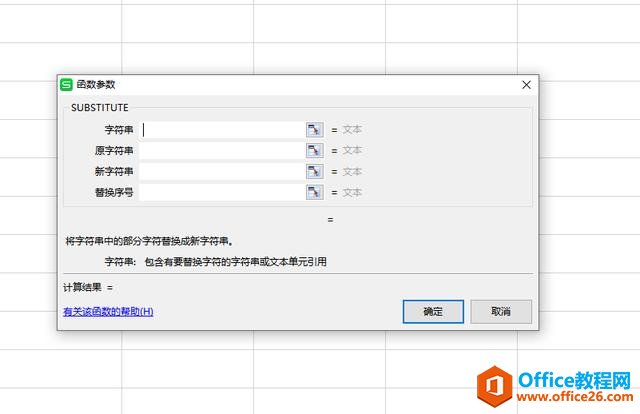This screenshot has width=640, height=414.
Task: Click the WPS spreadsheet icon in title bar
Action: [x=66, y=85]
